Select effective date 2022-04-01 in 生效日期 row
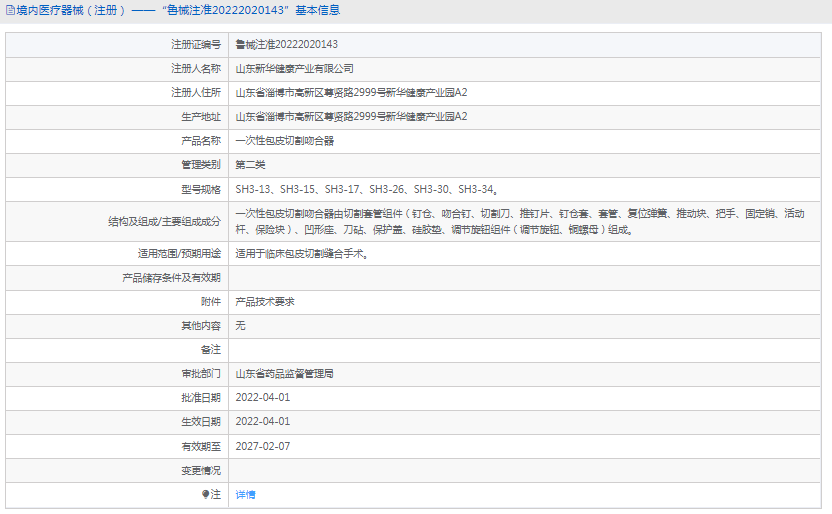This screenshot has width=832, height=514. pos(263,422)
